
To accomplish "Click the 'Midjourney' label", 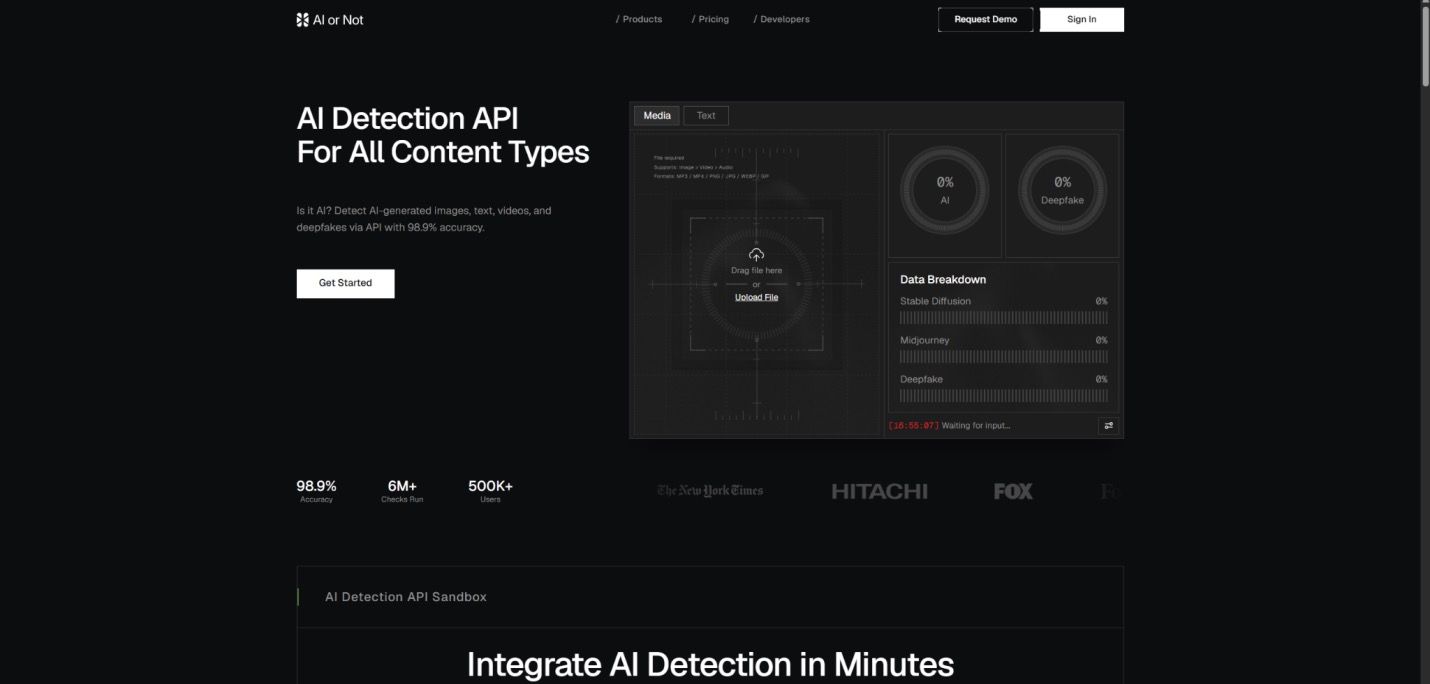I will coord(925,340).
